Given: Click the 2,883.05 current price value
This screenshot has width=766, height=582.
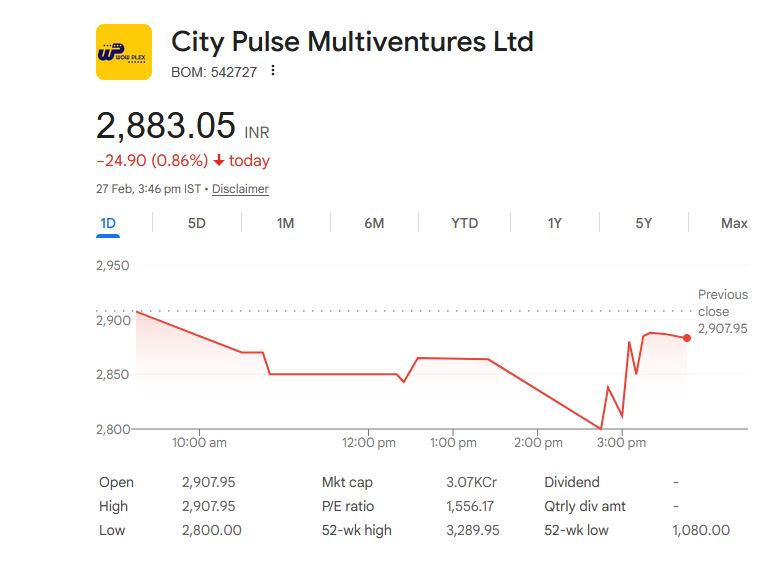Looking at the screenshot, I should (165, 126).
